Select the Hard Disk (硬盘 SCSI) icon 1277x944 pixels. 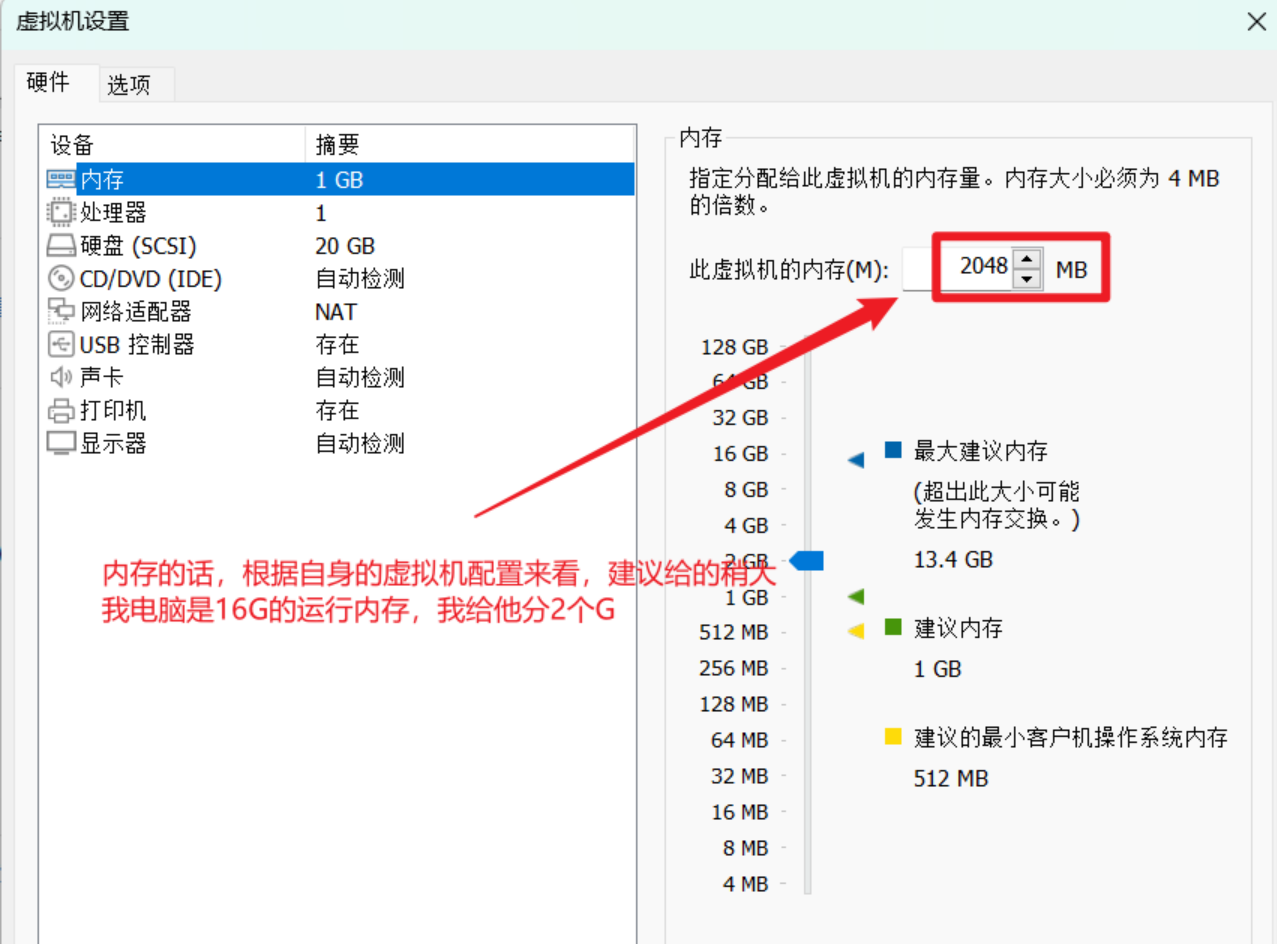(x=61, y=246)
